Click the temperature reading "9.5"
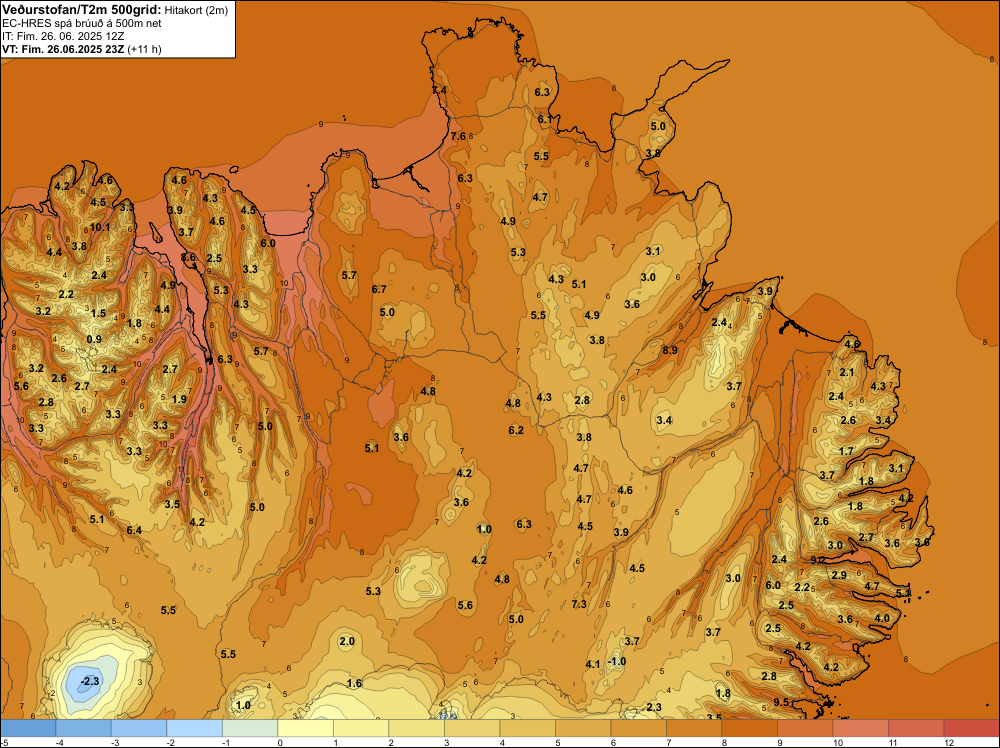Screen dimensions: 1000x748 (x=781, y=702)
